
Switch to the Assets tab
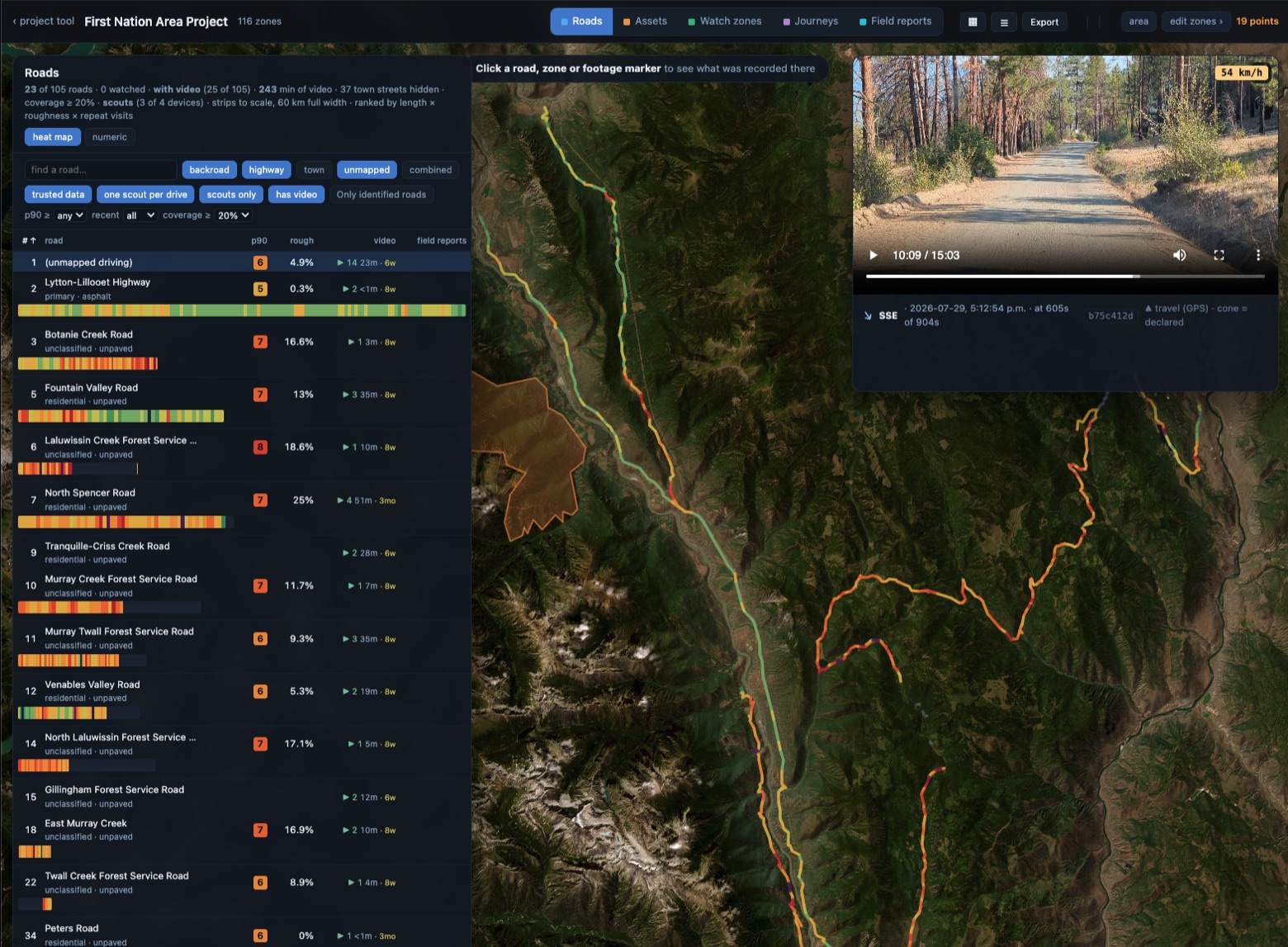tap(645, 21)
